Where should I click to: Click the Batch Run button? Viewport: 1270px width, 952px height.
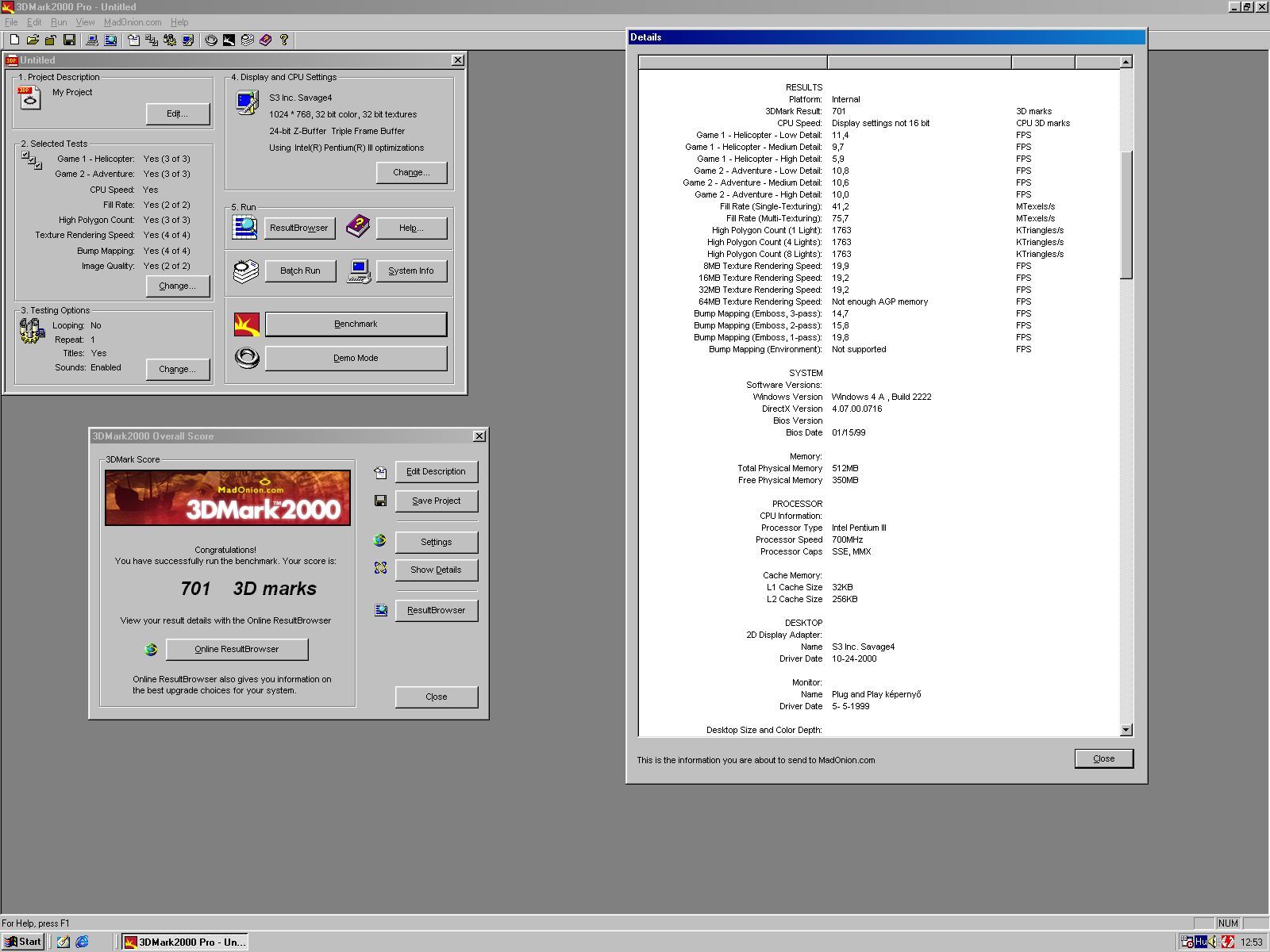click(x=300, y=271)
